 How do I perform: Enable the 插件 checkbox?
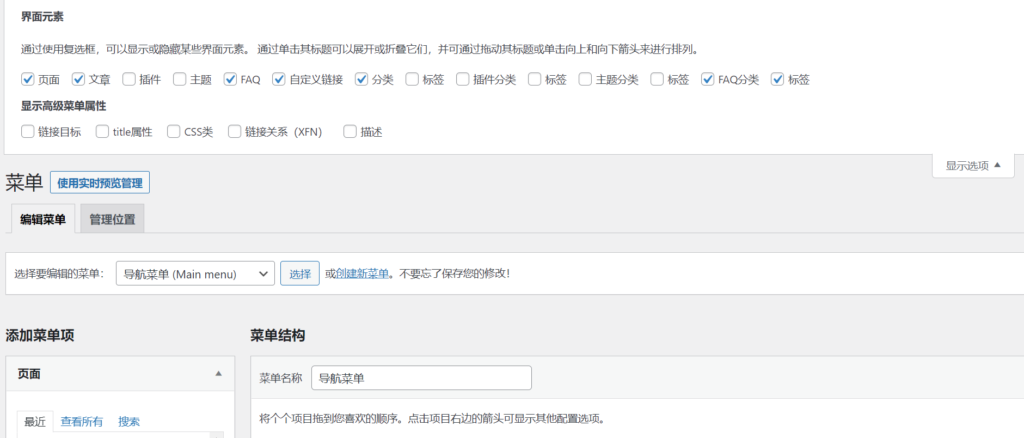pos(130,79)
